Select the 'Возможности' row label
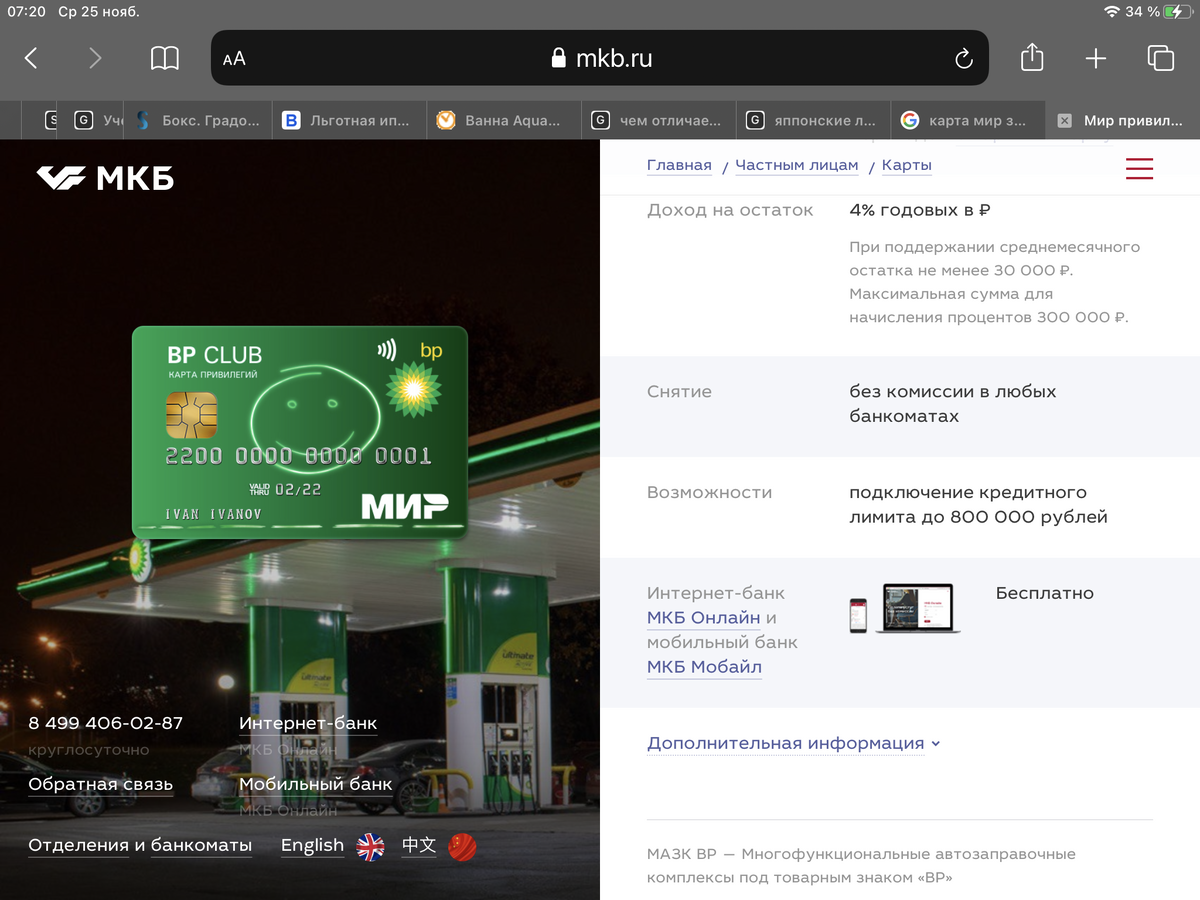This screenshot has width=1200, height=900. click(710, 493)
